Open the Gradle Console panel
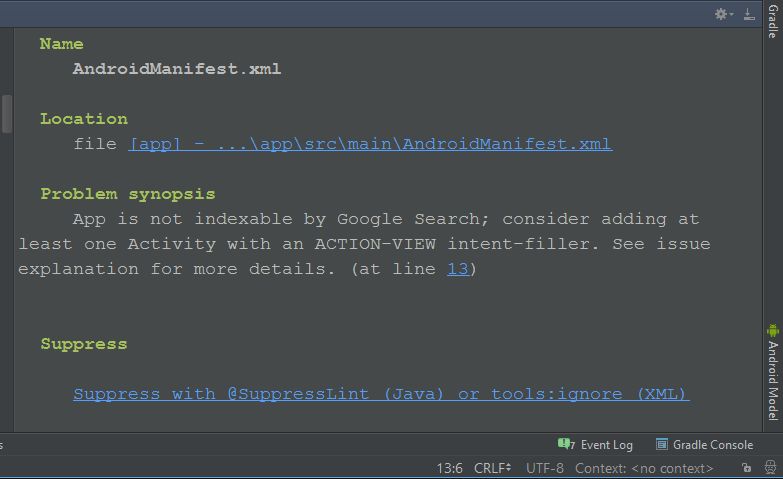Image resolution: width=783 pixels, height=479 pixels. pos(713,445)
